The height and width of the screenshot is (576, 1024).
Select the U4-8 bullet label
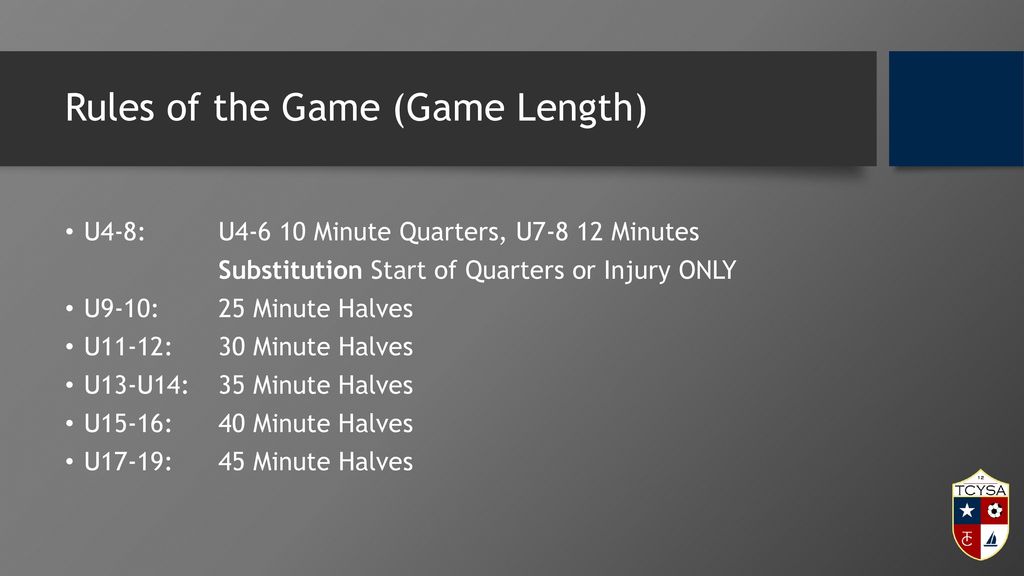pos(114,232)
